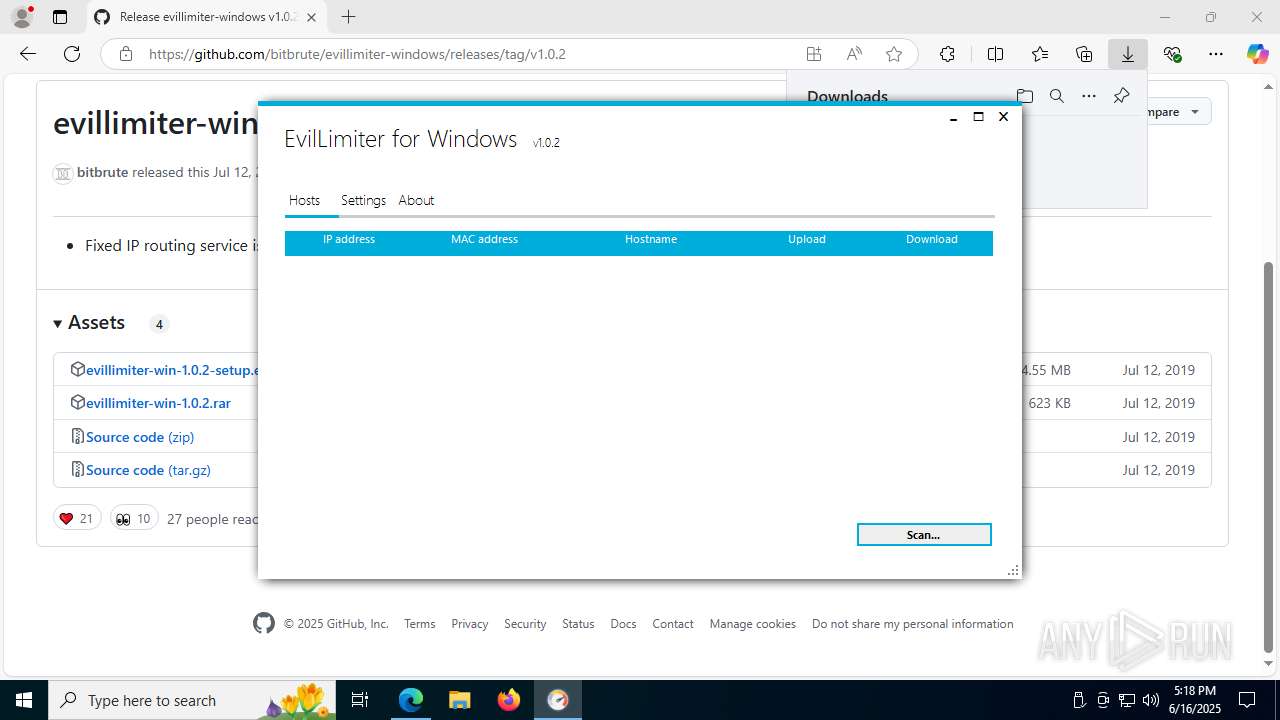
Task: Select EvilLimiter app icon in taskbar
Action: [x=558, y=700]
